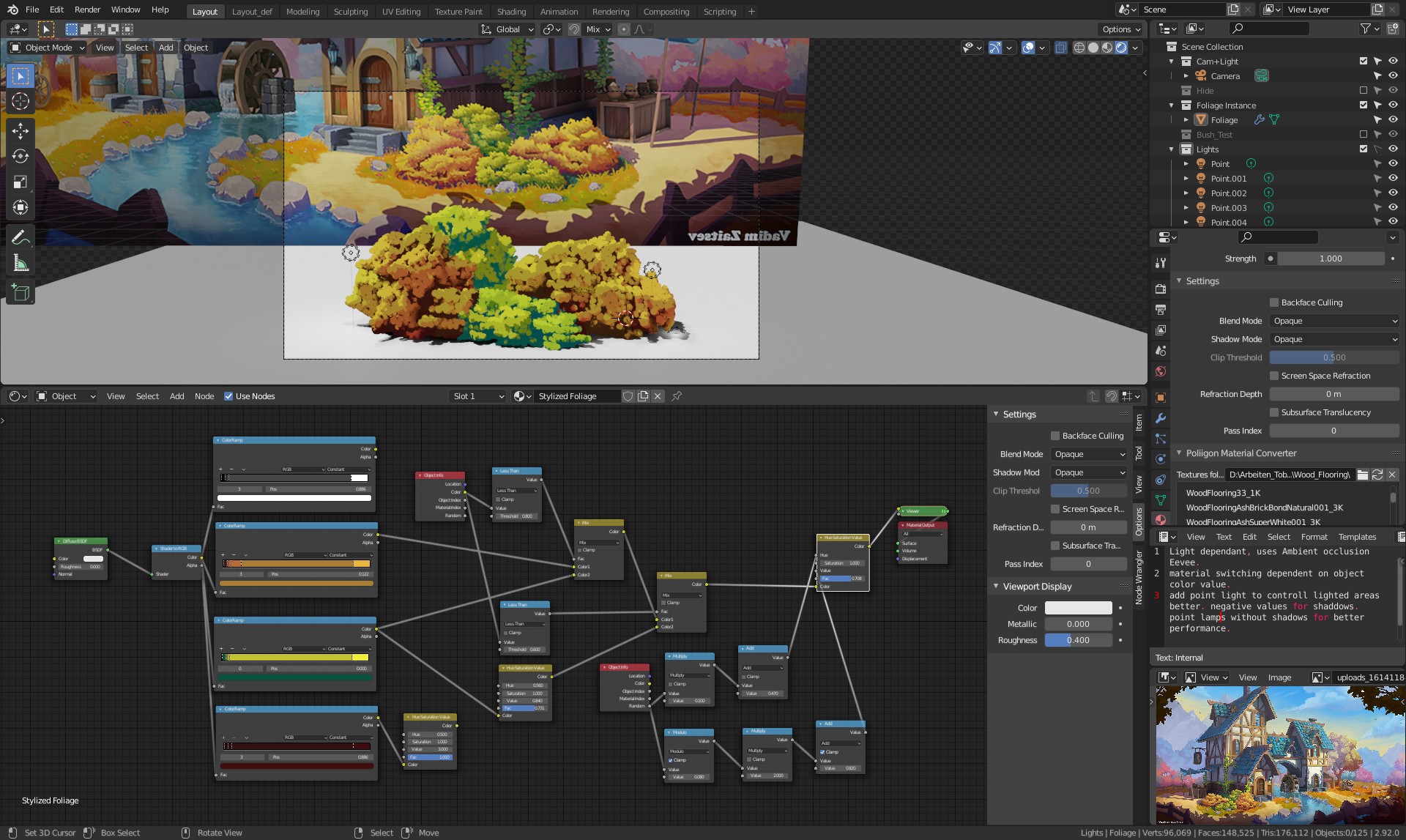
Task: Open the Shadow Mode dropdown in properties
Action: tap(1334, 339)
